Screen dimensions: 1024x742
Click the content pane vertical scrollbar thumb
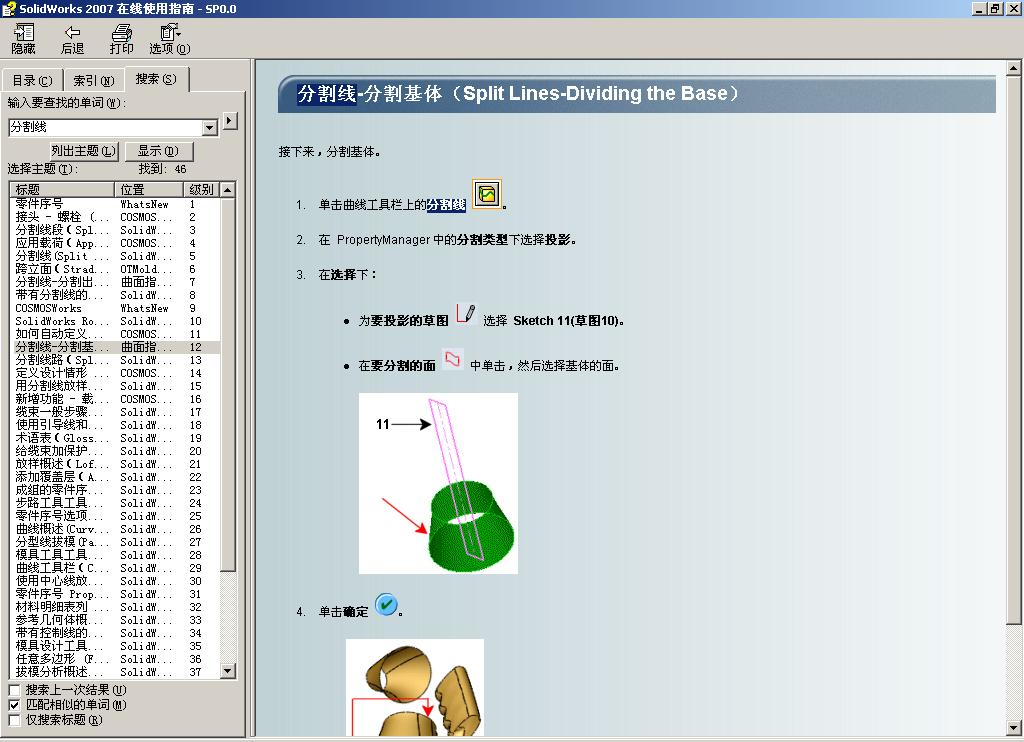click(x=1014, y=349)
